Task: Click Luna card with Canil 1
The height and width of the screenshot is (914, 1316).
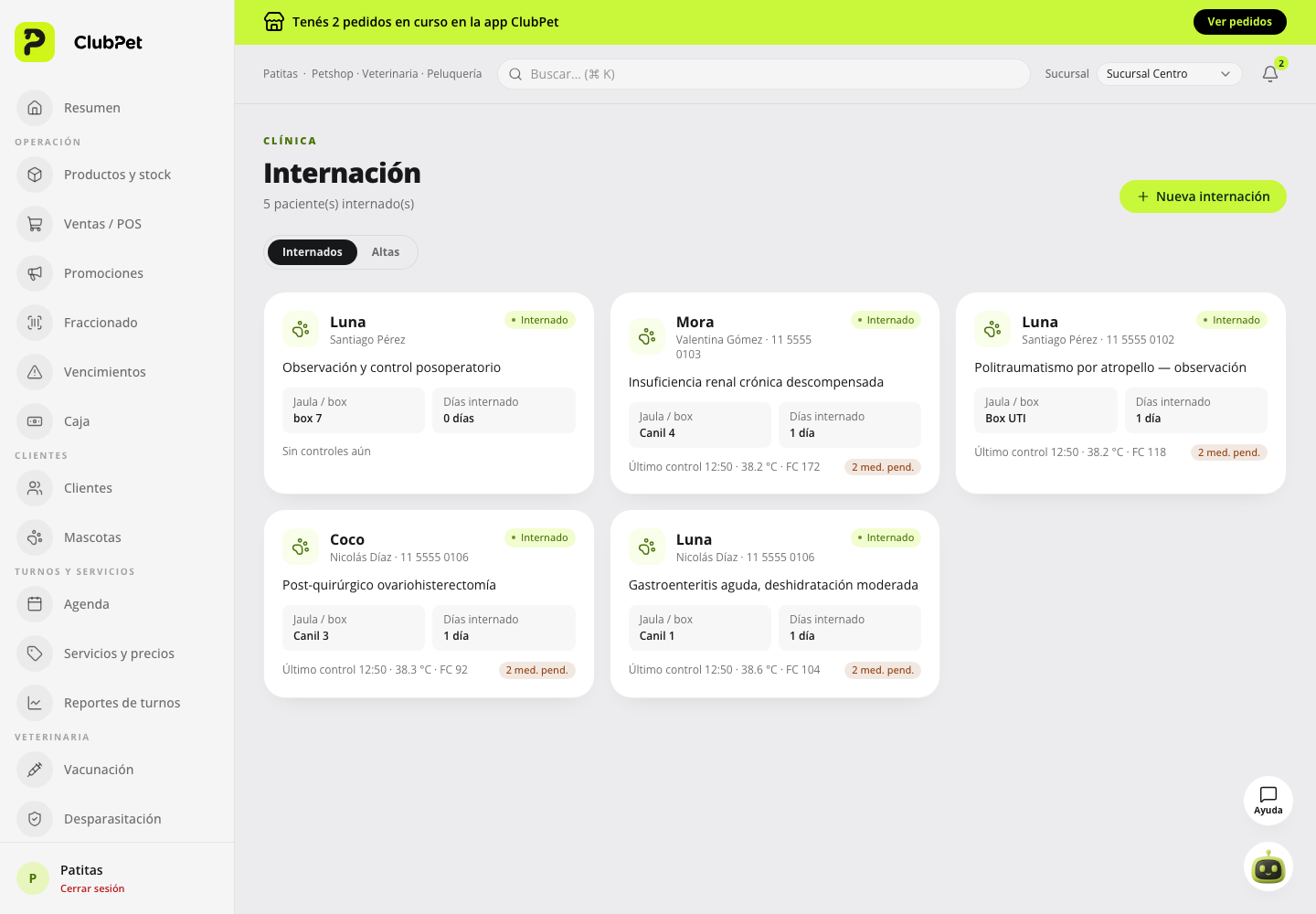Action: tap(775, 604)
